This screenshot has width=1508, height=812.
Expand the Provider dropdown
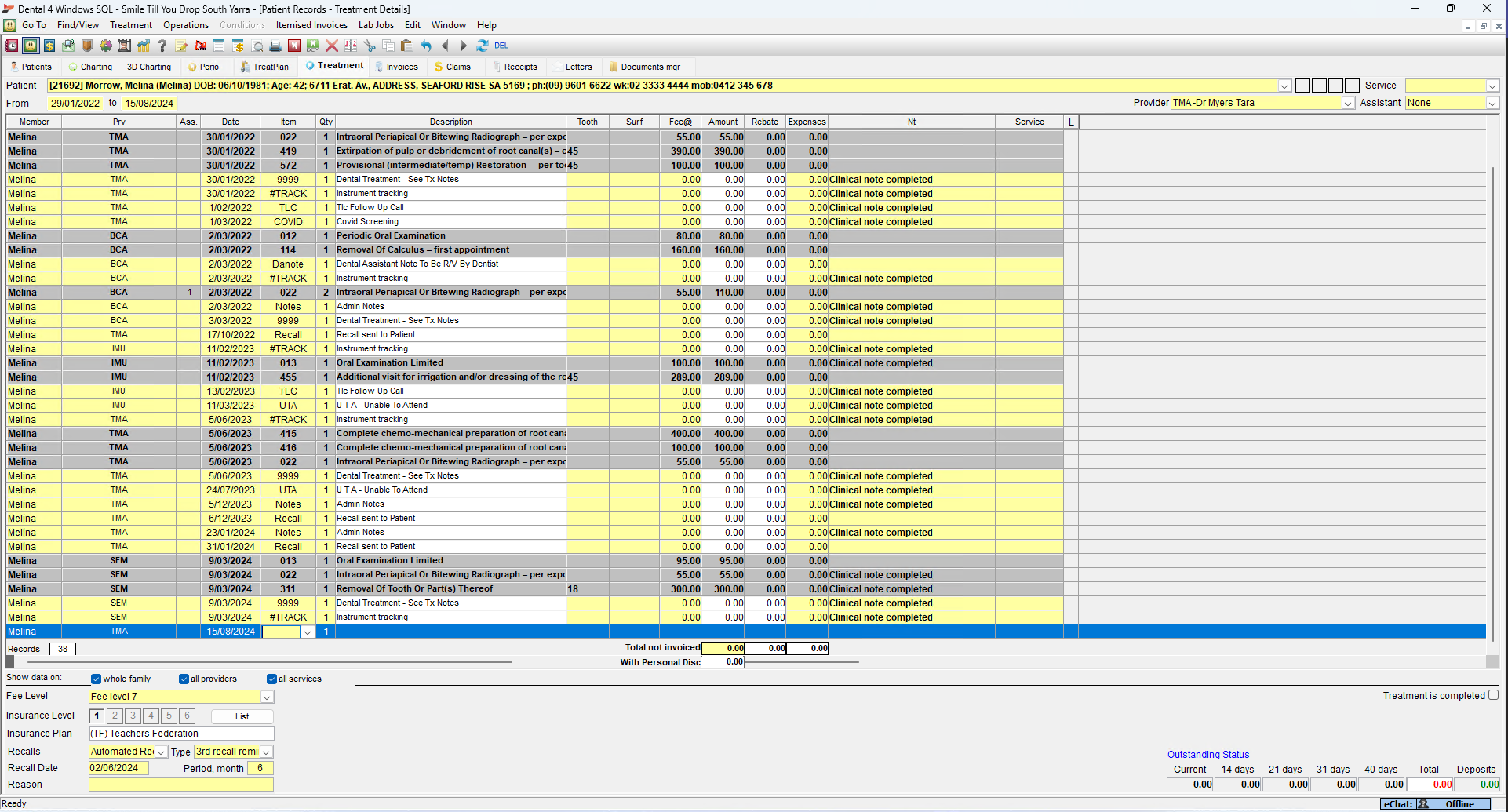1348,104
